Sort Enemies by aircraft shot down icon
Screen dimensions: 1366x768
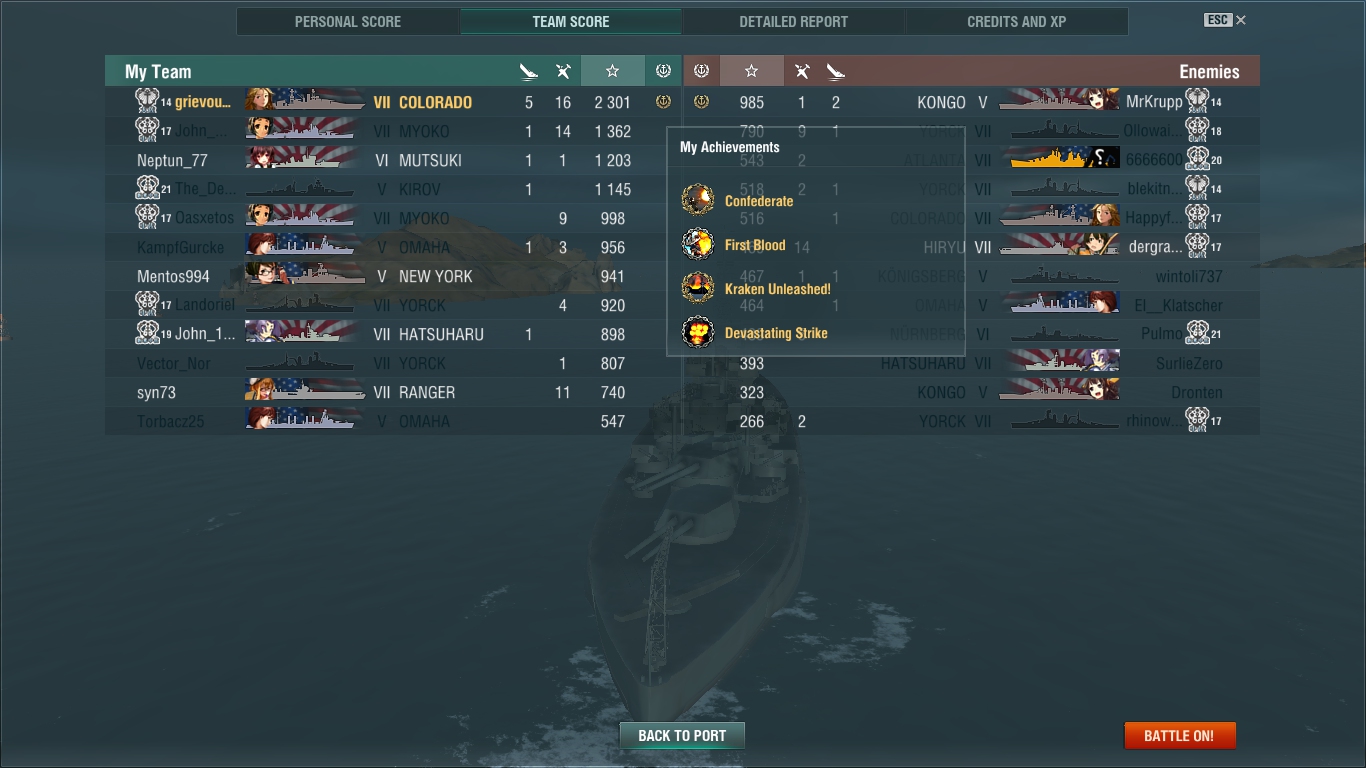point(802,71)
